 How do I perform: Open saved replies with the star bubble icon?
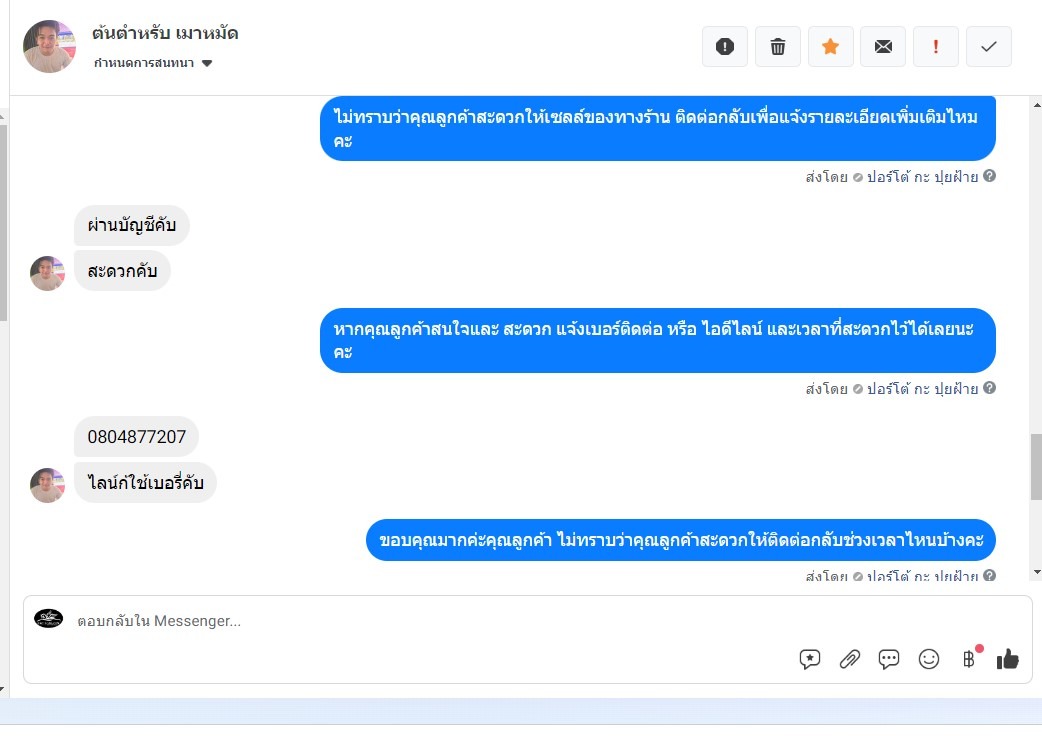pyautogui.click(x=809, y=659)
